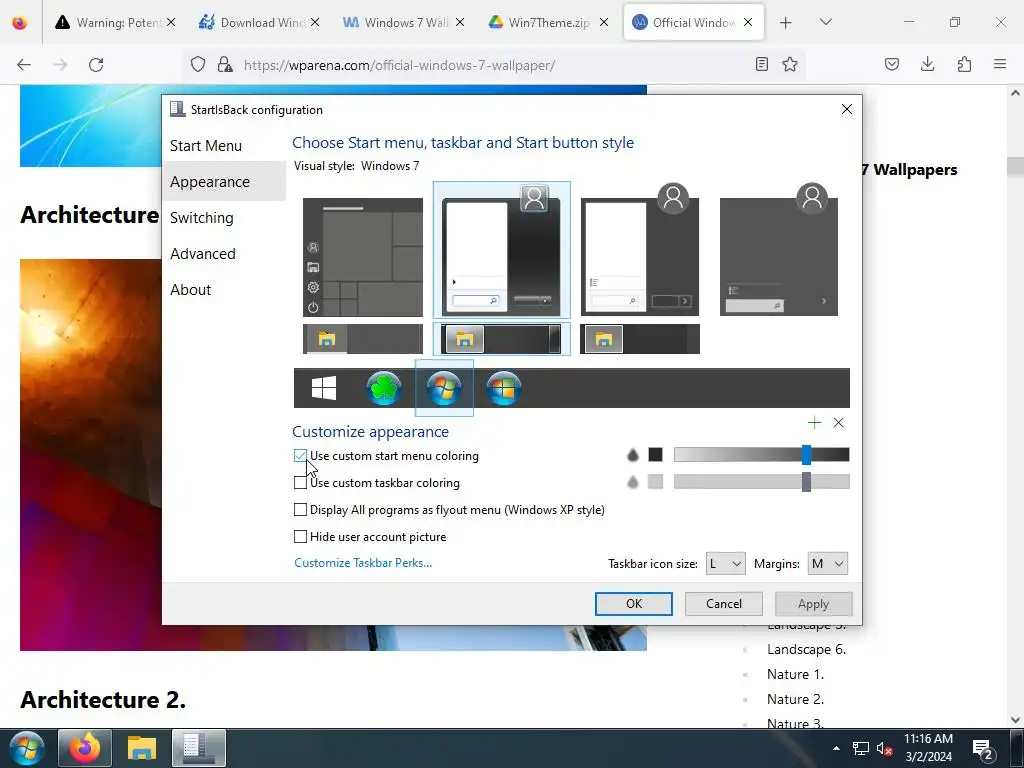Close the Official Windows tab
Screen dimensions: 1024x768
point(748,22)
